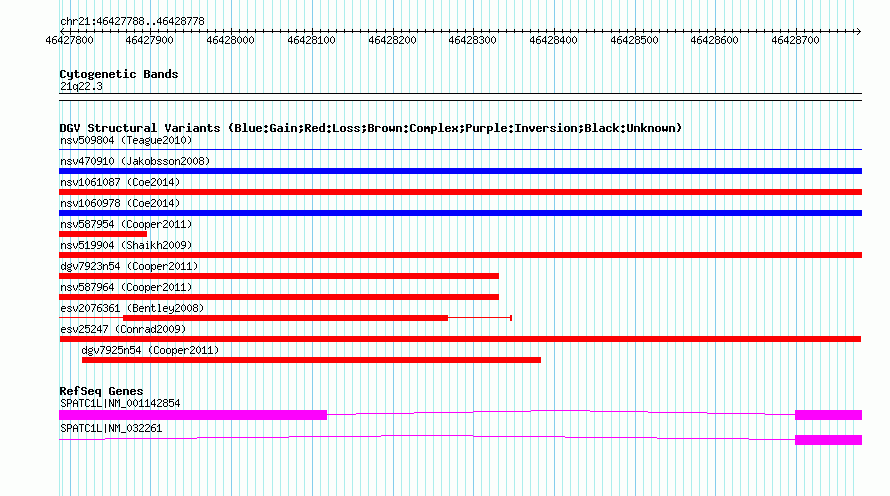
Task: Click the RefSeq Genes track title
Action: [101, 391]
